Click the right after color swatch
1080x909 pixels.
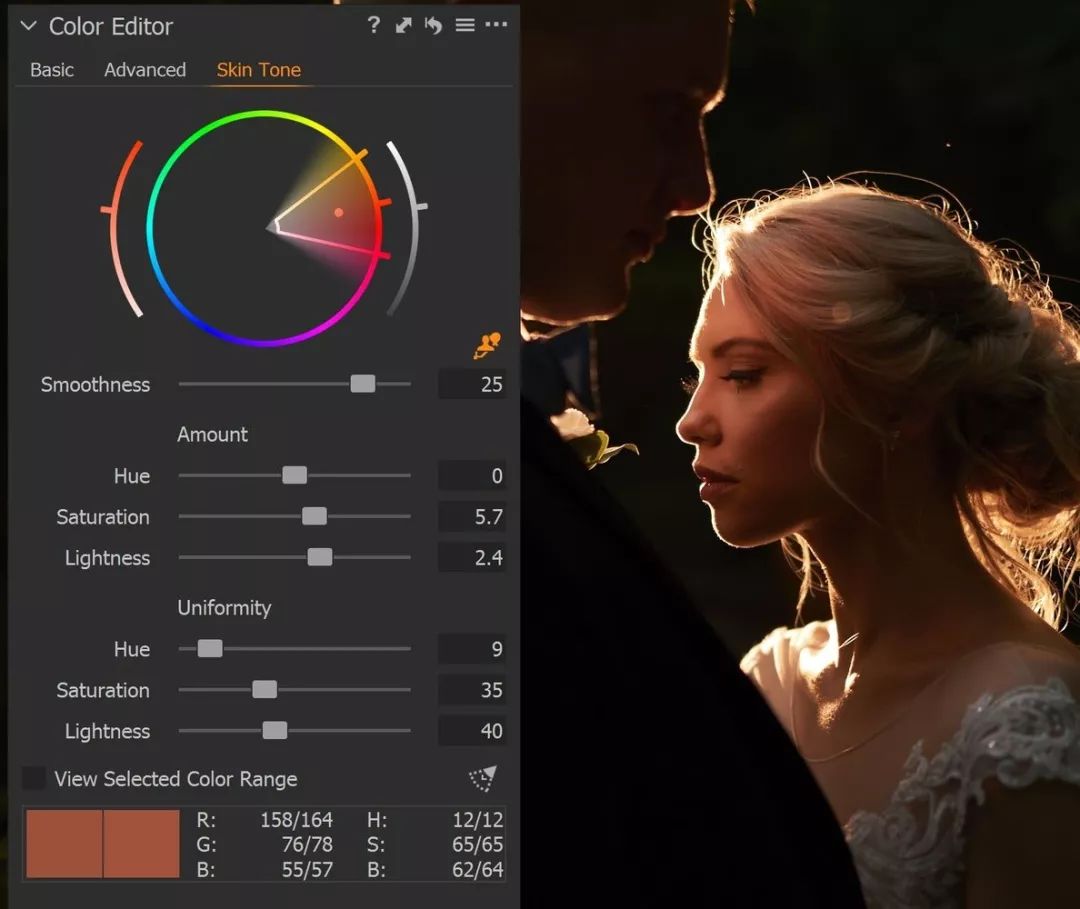click(142, 844)
